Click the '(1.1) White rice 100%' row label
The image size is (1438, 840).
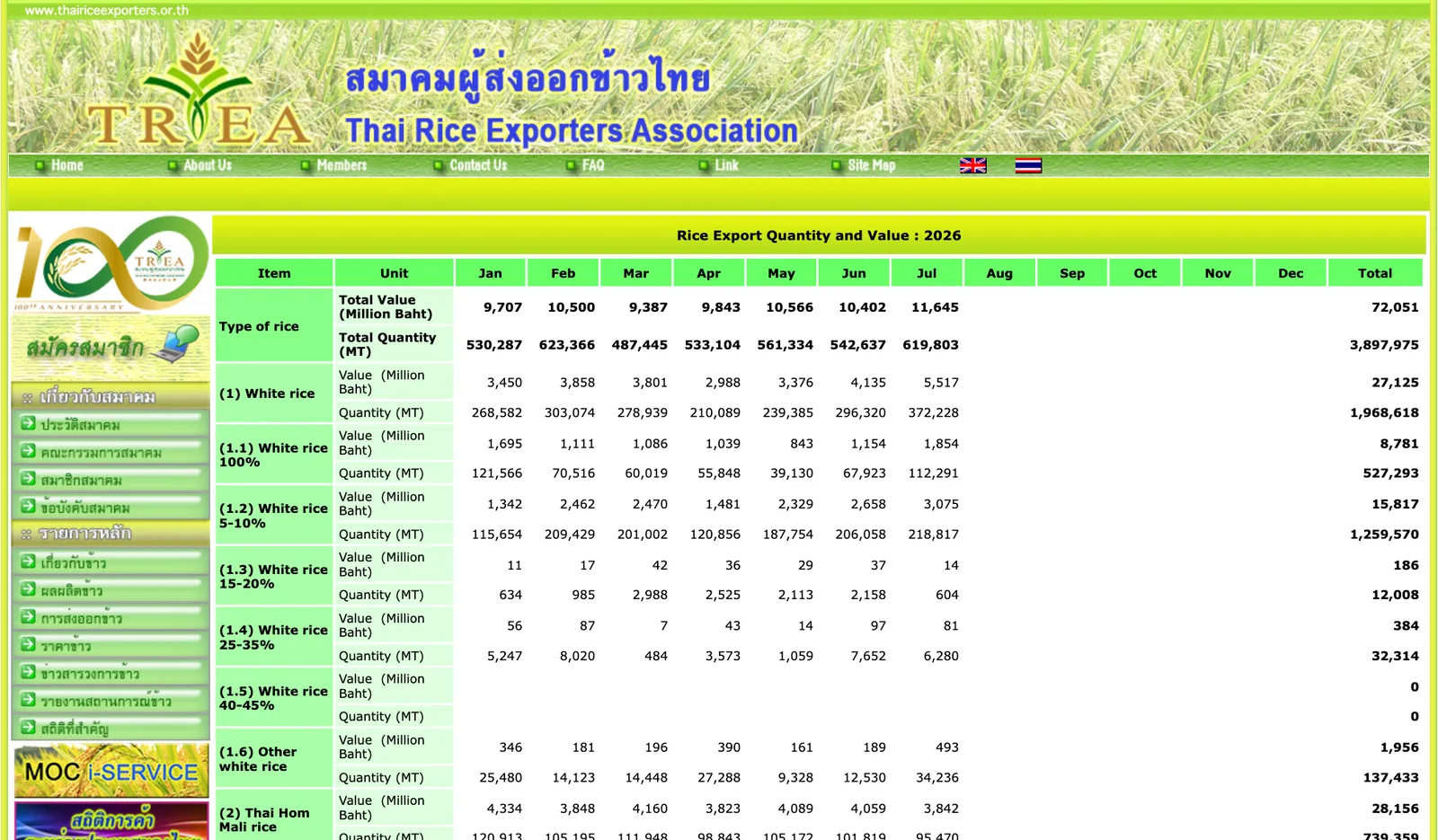273,455
